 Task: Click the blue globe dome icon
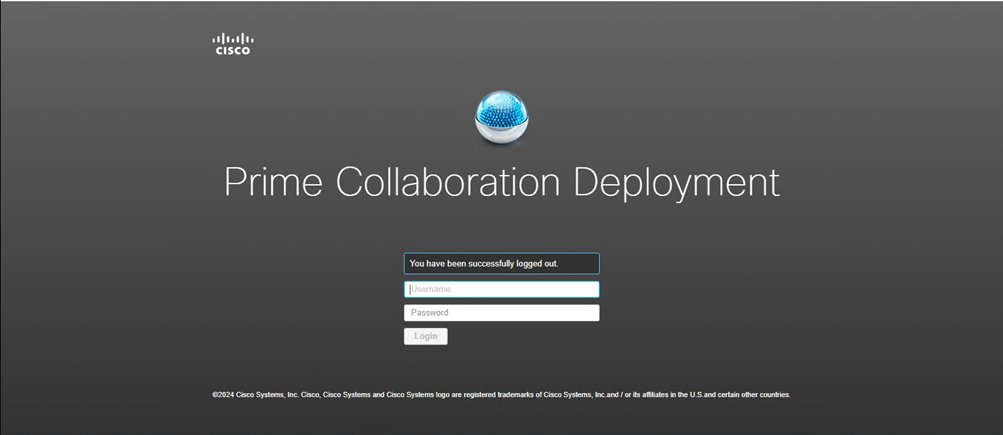501,115
